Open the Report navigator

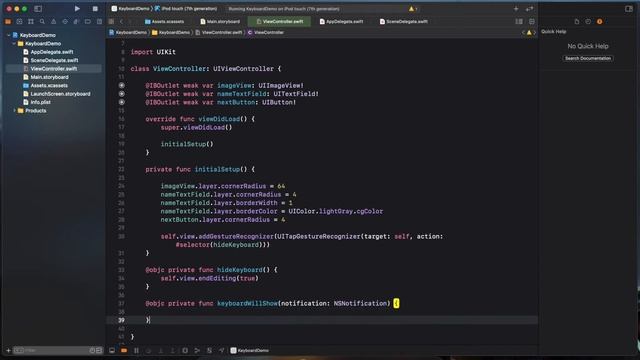coord(99,21)
